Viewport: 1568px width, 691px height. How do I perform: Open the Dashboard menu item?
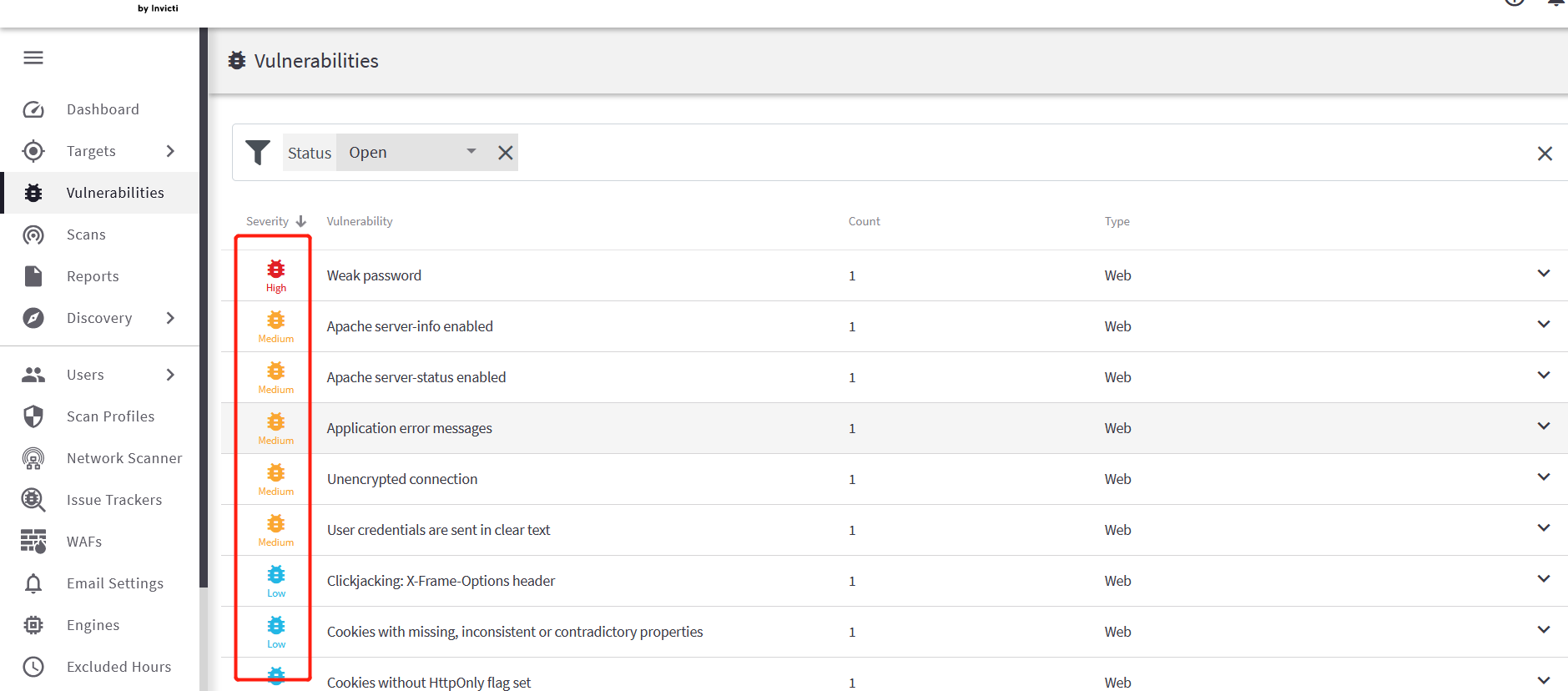coord(100,109)
